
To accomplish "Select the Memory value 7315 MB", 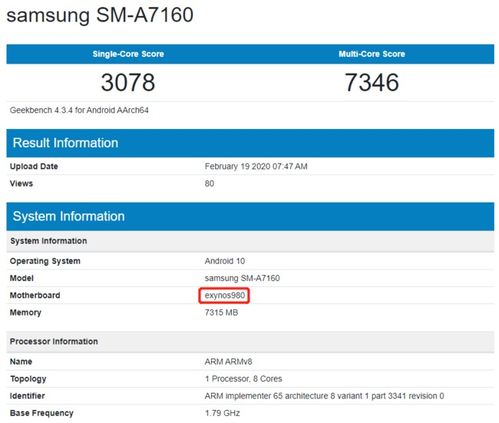I will click(221, 313).
